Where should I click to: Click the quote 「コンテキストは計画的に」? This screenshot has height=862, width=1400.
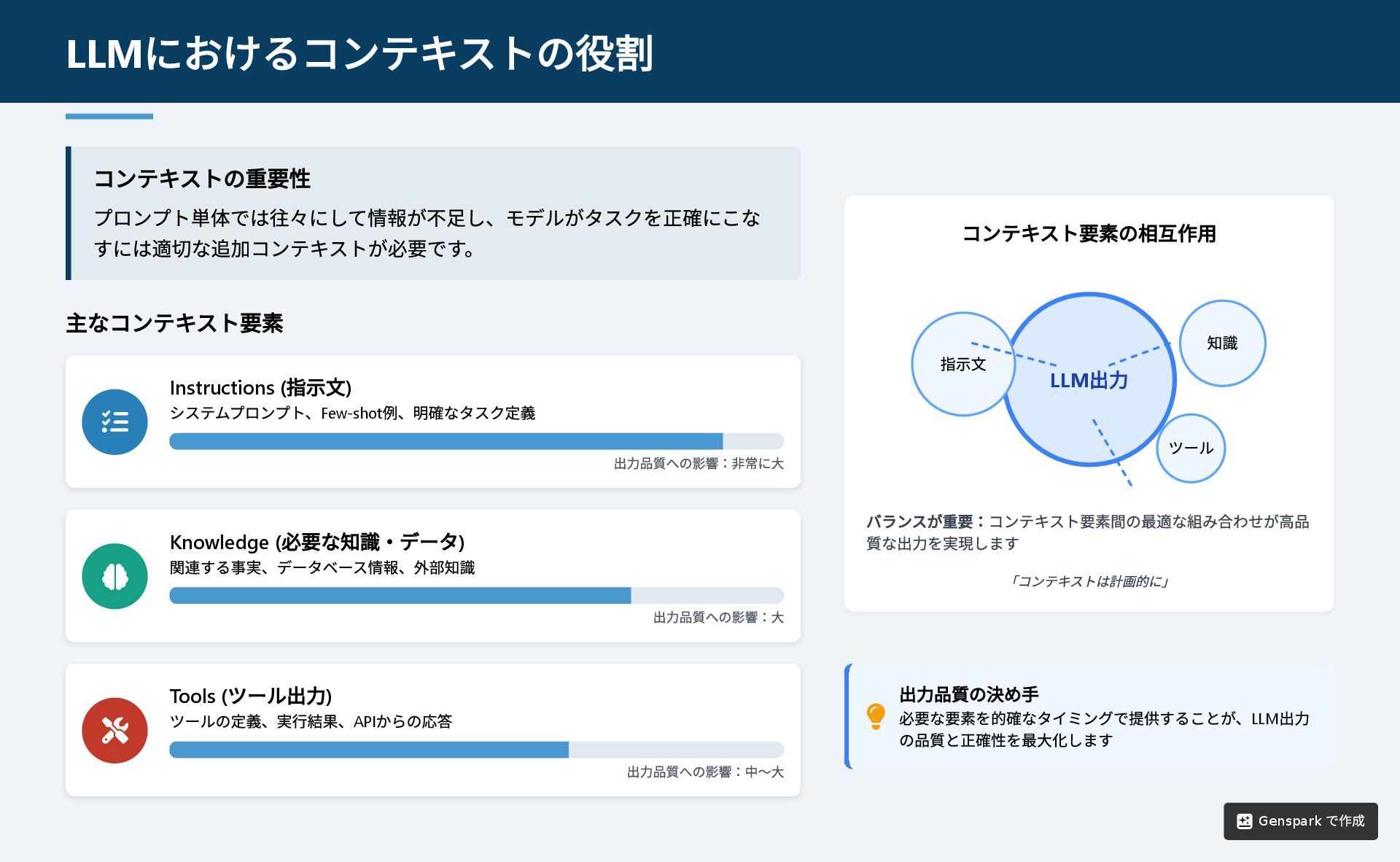coord(1089,581)
